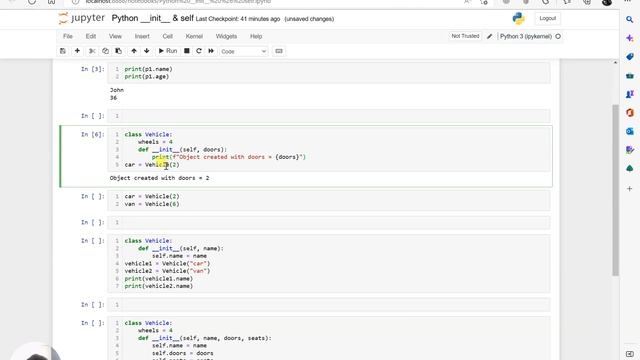
Task: Open the shopping tag sidebar icon
Action: point(629,57)
